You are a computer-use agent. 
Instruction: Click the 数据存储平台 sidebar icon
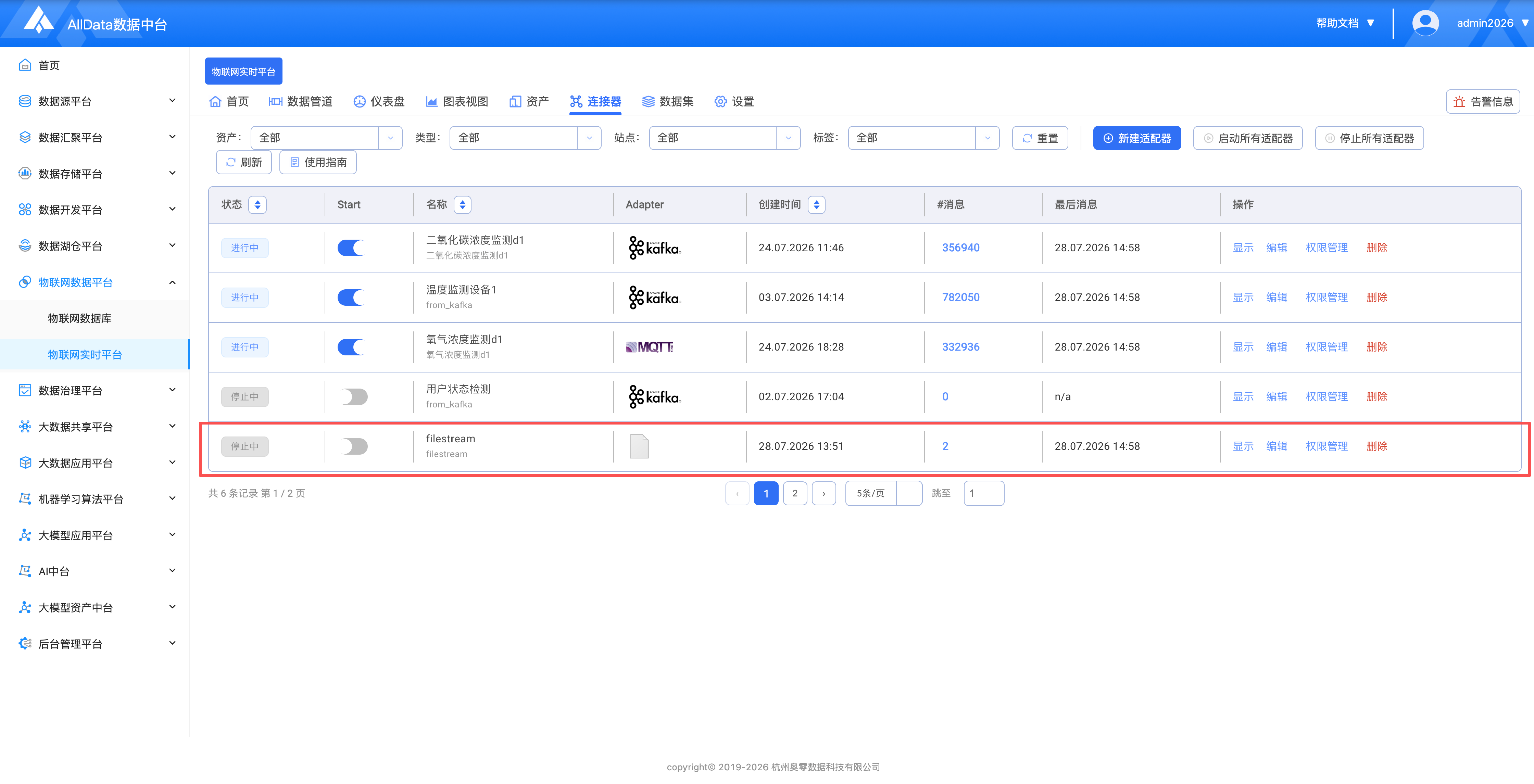pyautogui.click(x=25, y=173)
